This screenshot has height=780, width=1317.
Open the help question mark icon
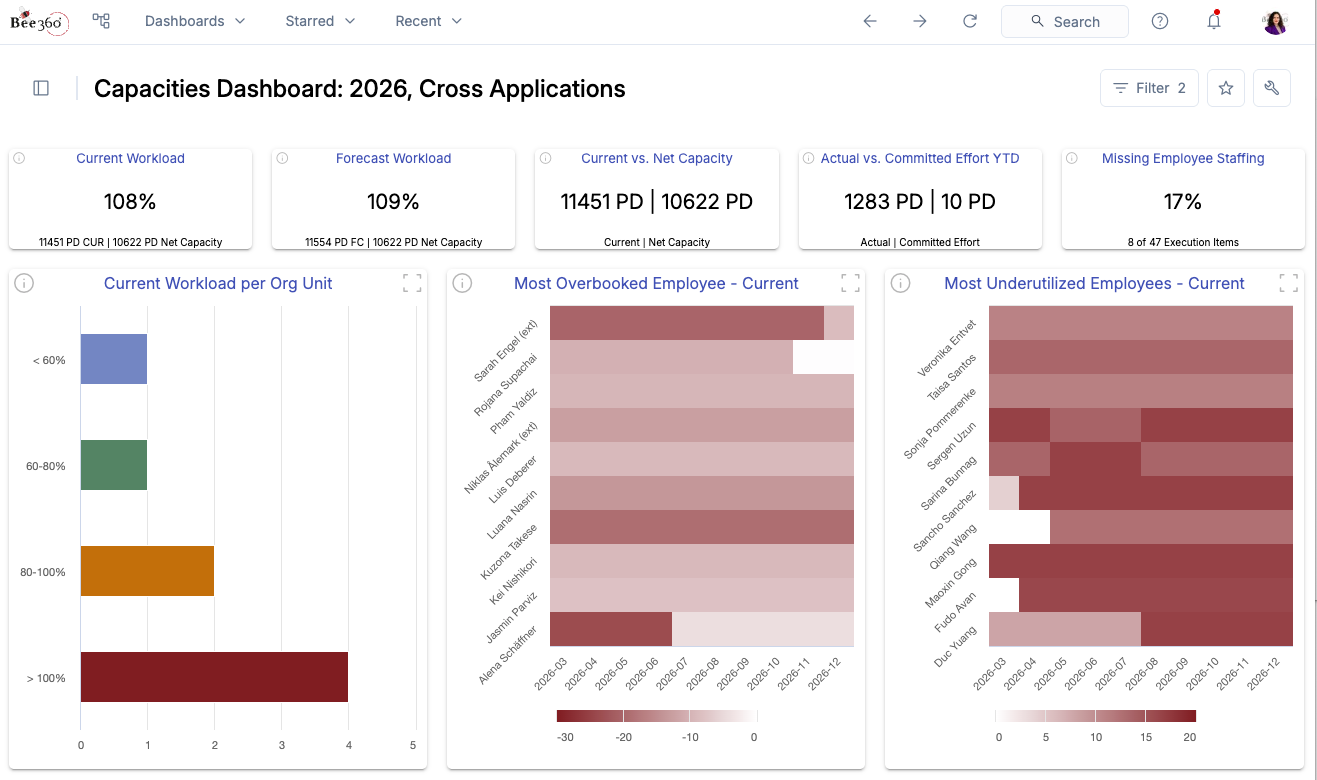[x=1160, y=21]
